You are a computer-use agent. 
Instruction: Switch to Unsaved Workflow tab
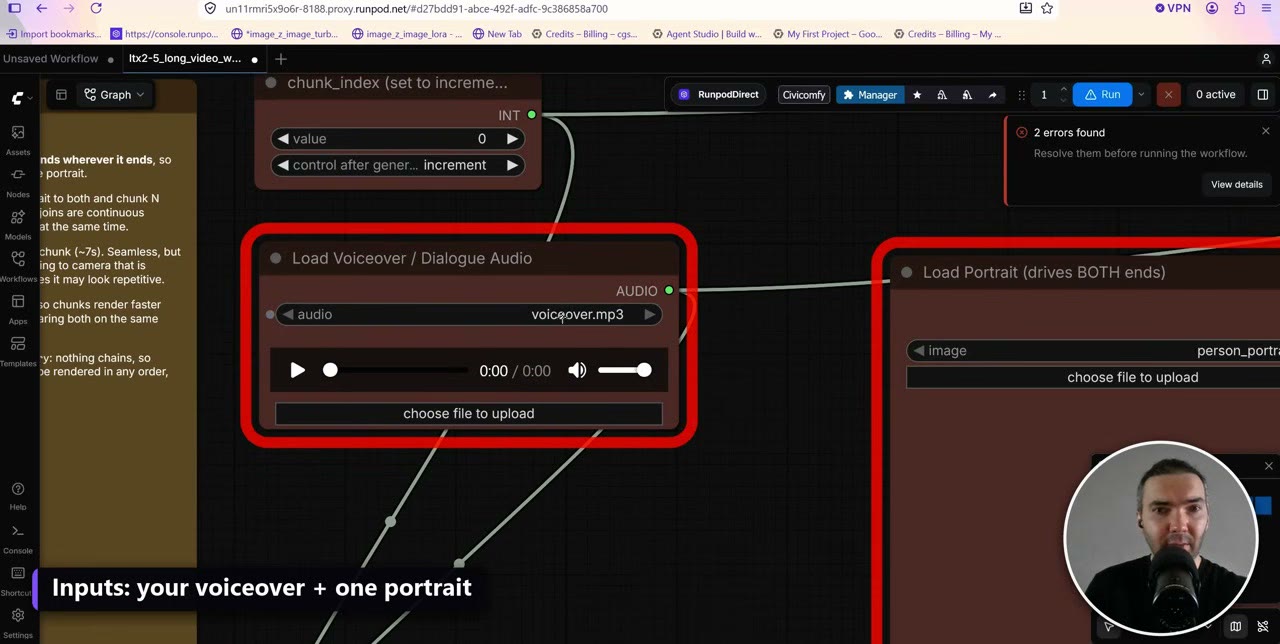tap(50, 59)
